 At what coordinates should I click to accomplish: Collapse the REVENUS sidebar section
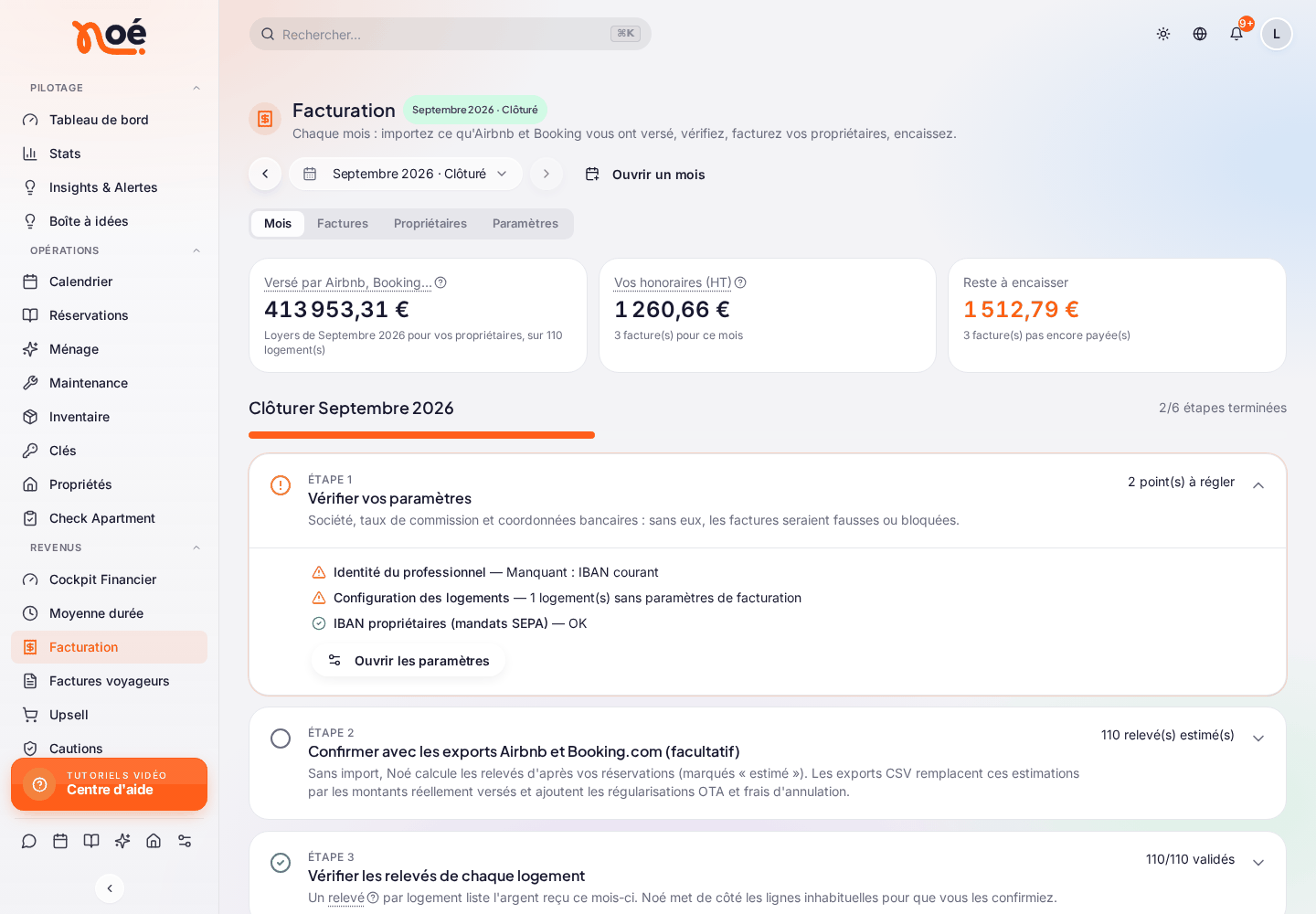point(196,547)
